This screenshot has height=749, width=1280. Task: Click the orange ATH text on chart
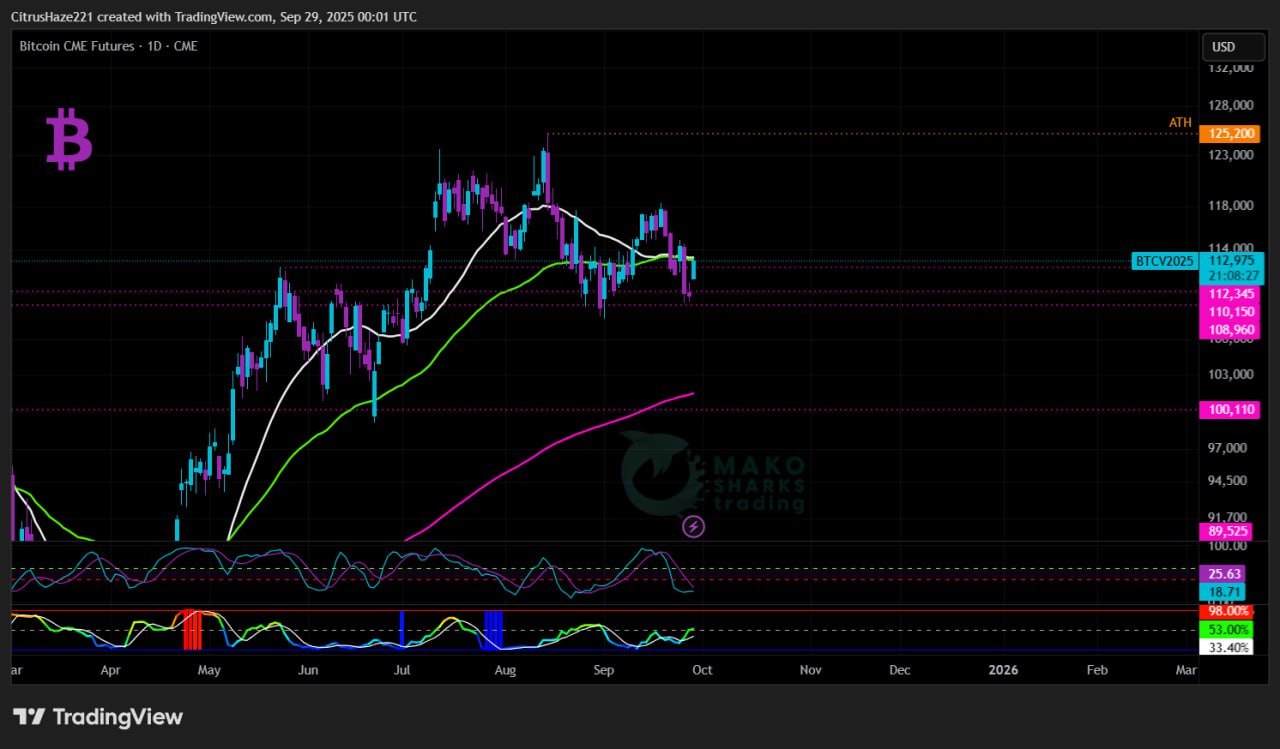pyautogui.click(x=1180, y=123)
